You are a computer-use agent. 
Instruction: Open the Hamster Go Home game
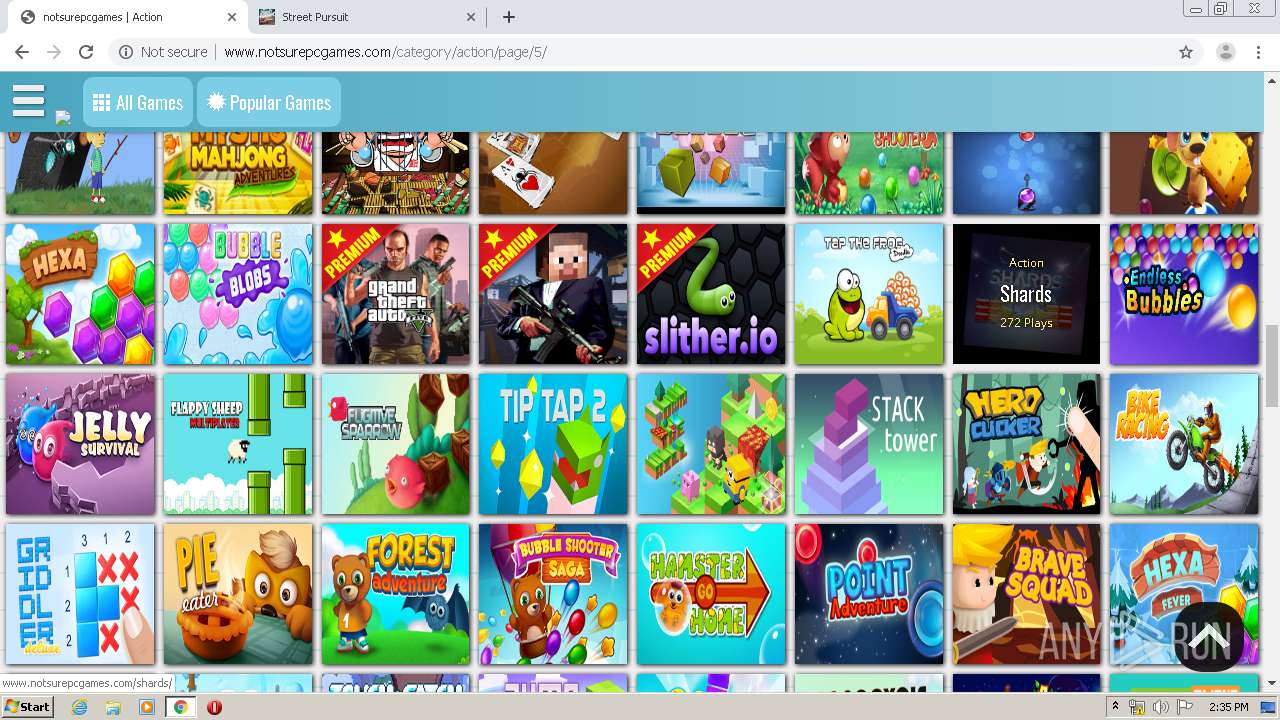(711, 594)
